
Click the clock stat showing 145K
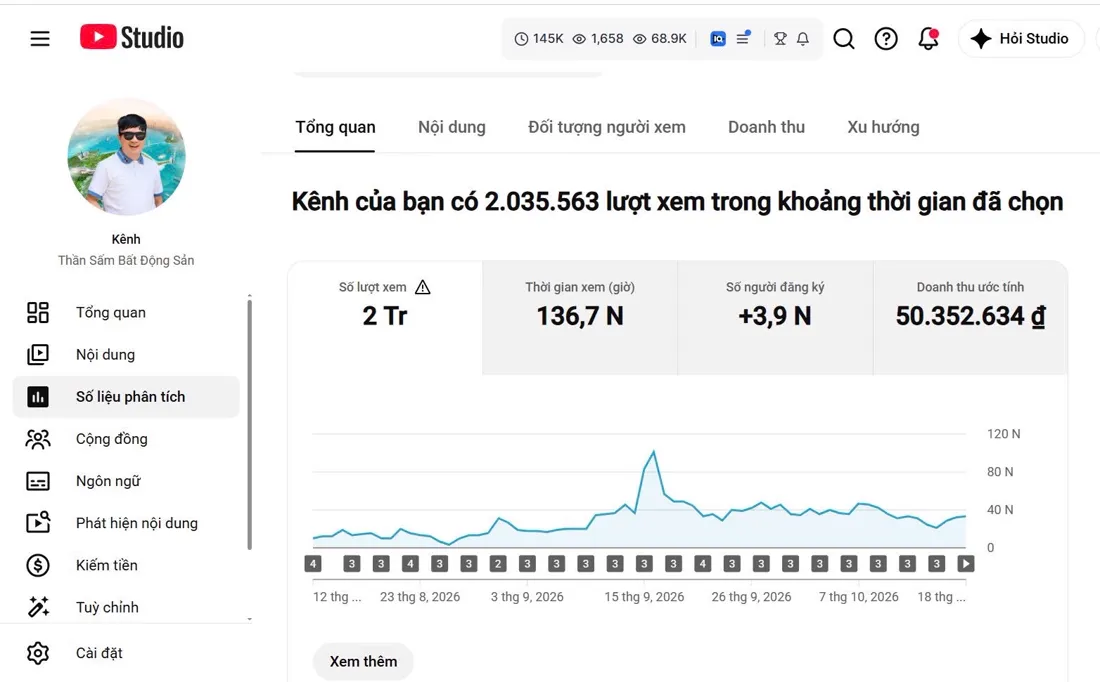pyautogui.click(x=539, y=39)
